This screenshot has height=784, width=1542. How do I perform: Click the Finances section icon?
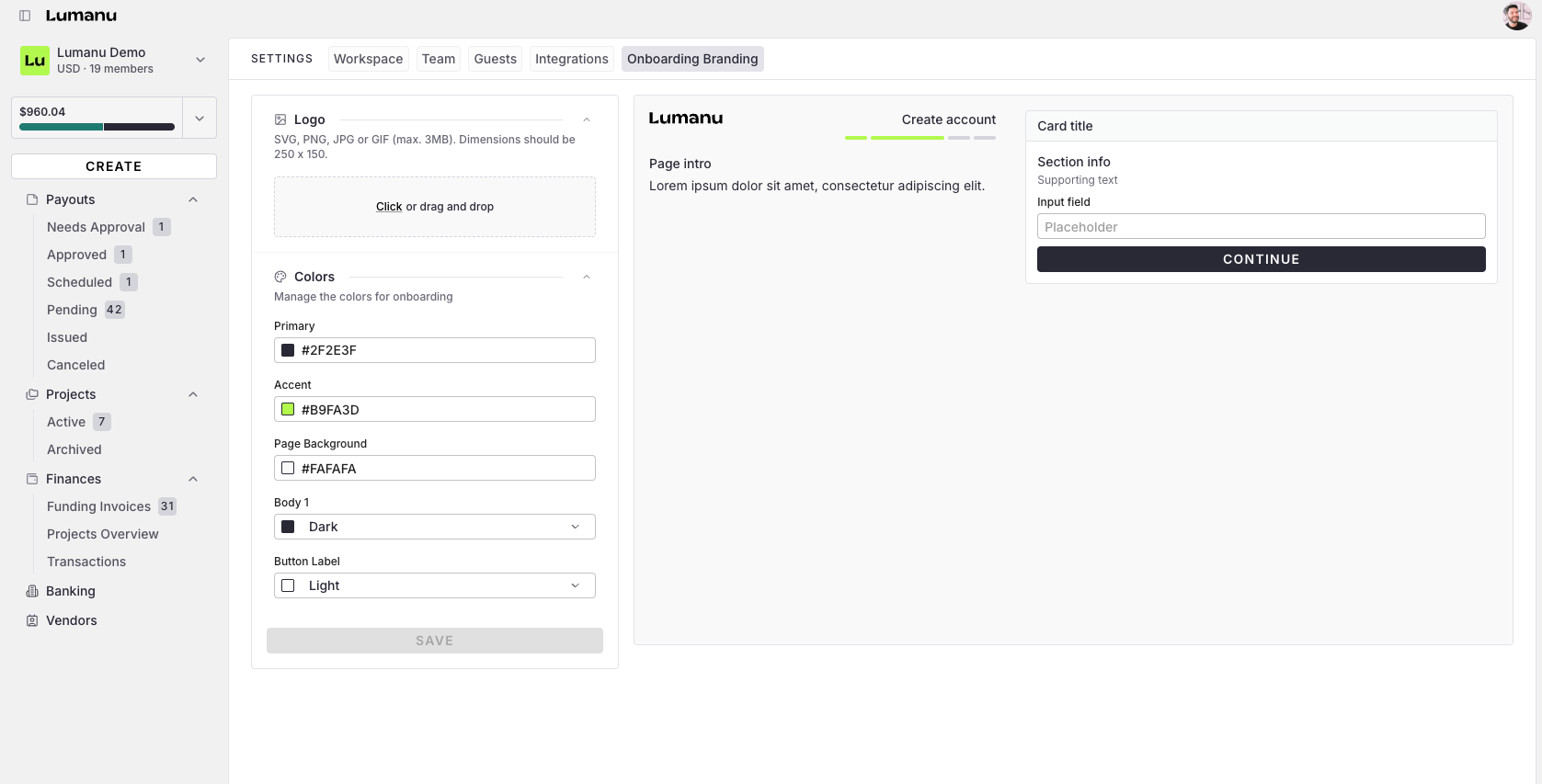pyautogui.click(x=32, y=479)
